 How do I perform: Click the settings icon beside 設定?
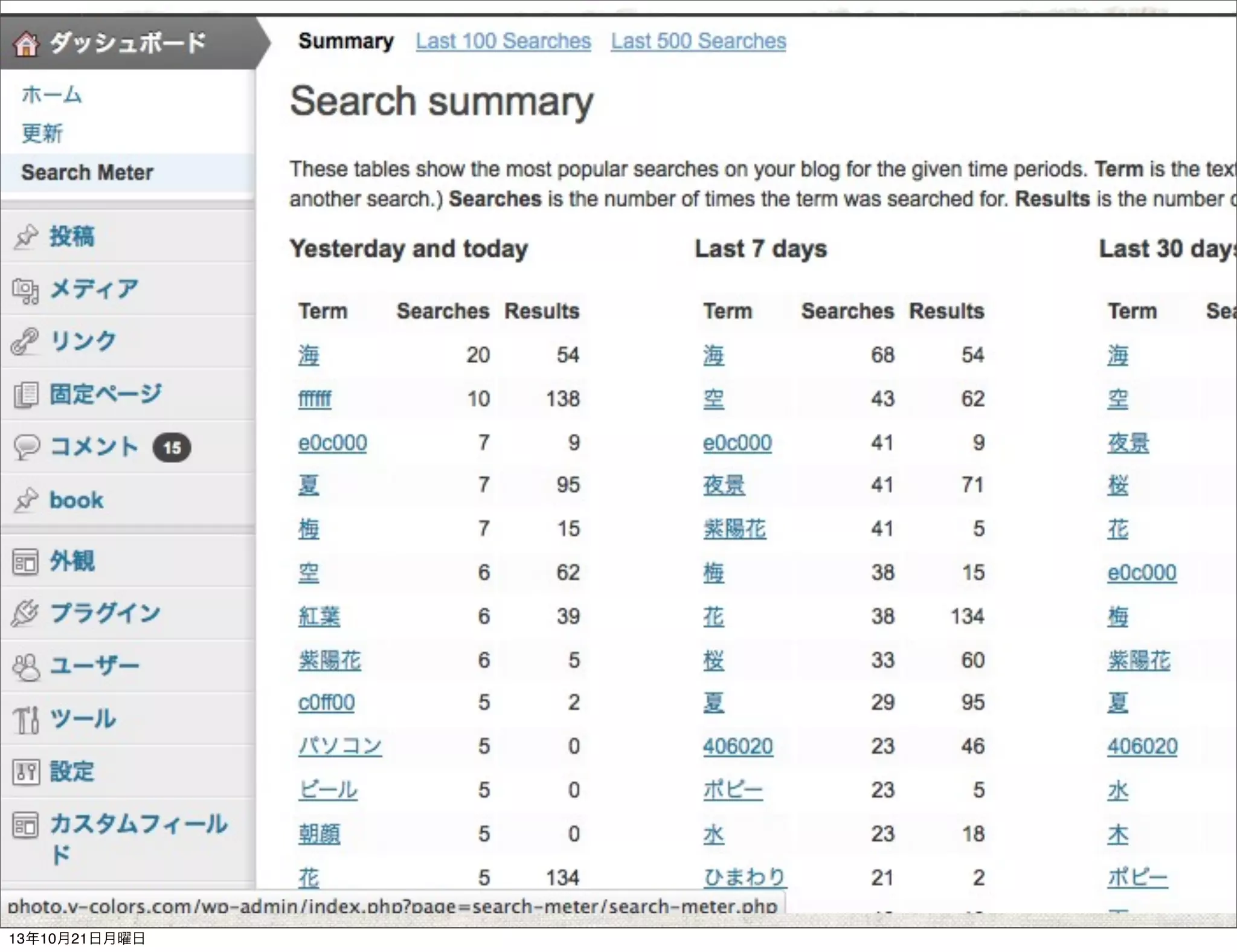tap(26, 772)
